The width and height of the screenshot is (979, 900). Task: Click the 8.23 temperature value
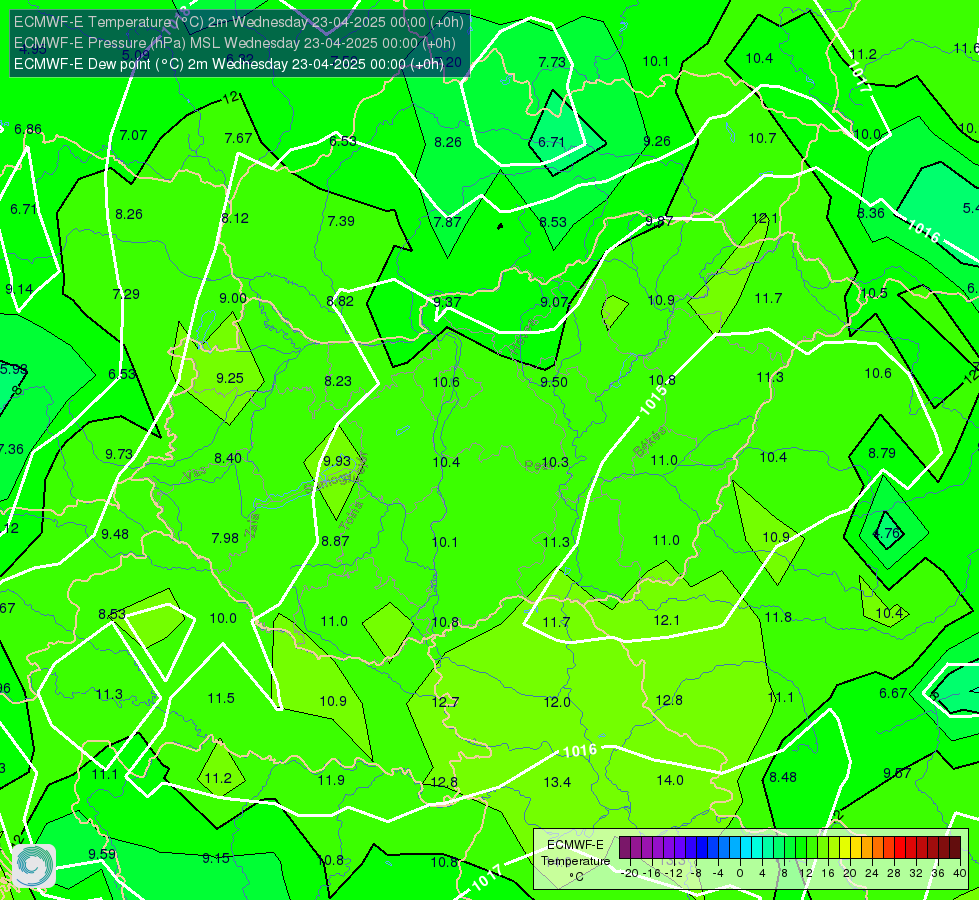click(338, 380)
